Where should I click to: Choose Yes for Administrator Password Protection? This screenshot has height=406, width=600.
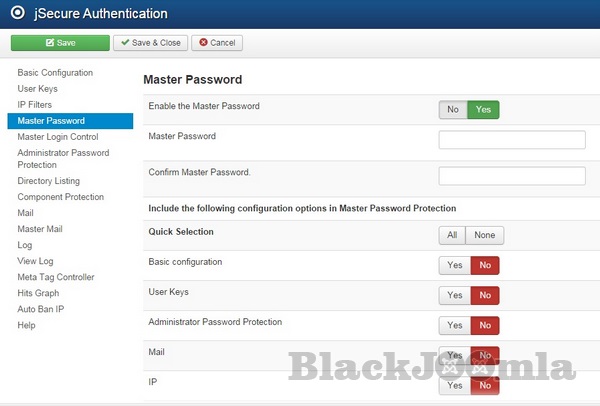[x=454, y=326]
